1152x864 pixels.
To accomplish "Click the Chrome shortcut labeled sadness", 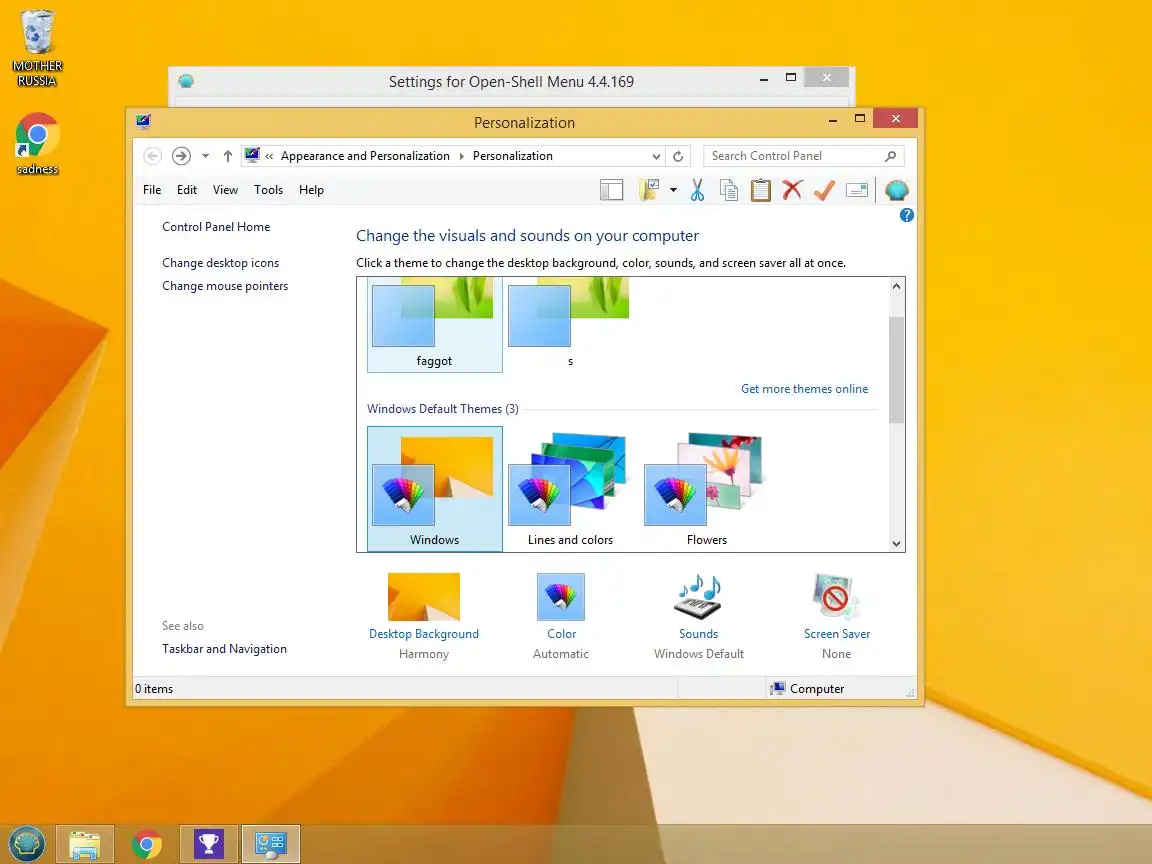I will [37, 144].
